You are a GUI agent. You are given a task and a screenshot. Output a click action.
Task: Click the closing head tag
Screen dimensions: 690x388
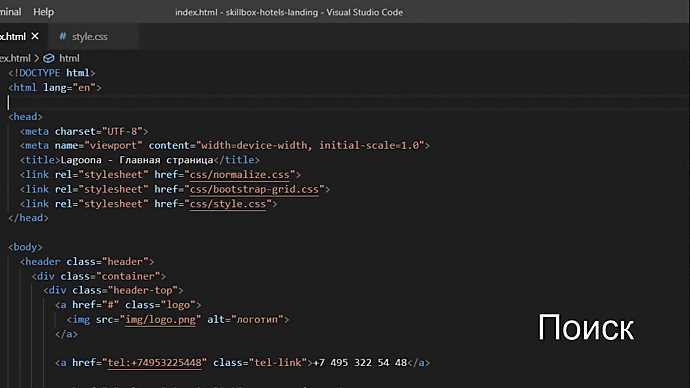28,218
